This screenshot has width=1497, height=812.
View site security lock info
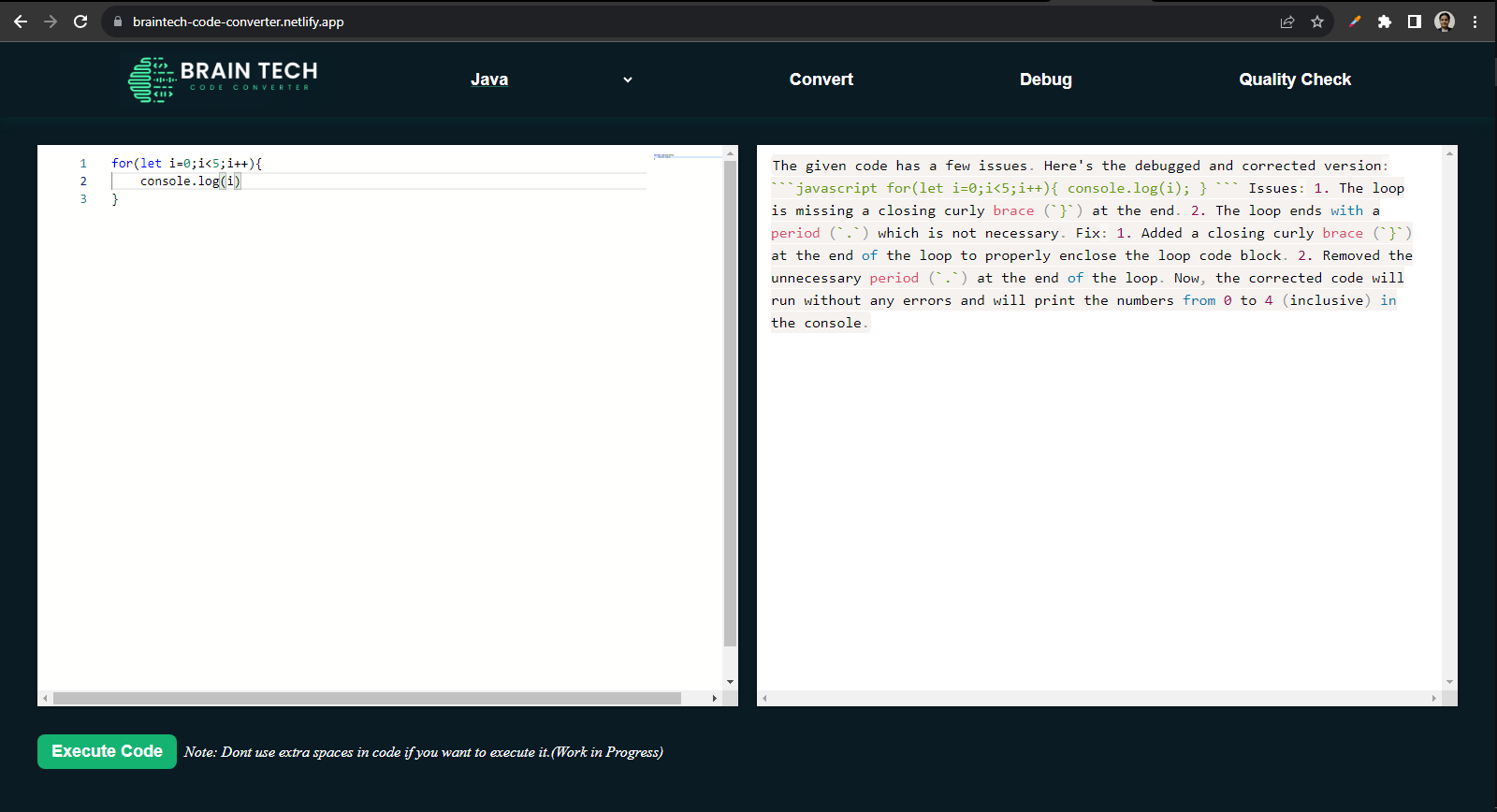118,22
